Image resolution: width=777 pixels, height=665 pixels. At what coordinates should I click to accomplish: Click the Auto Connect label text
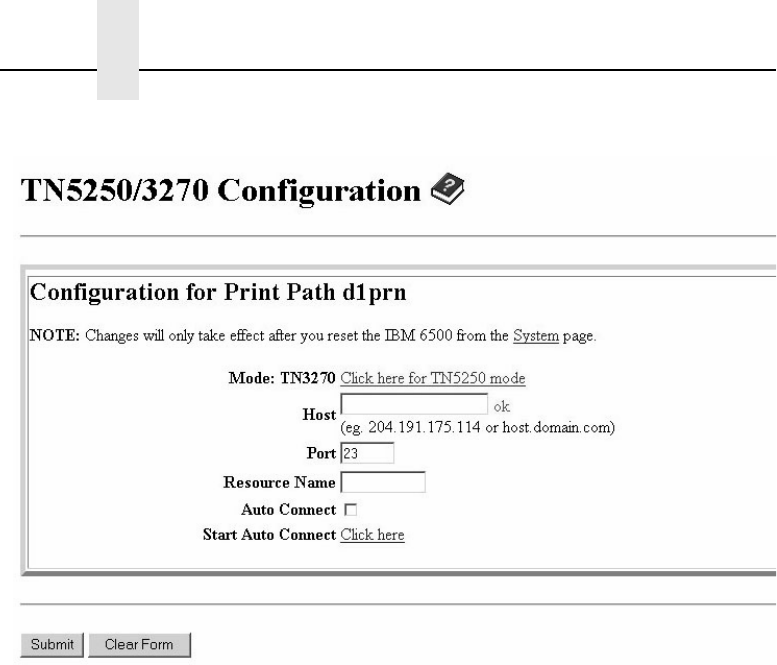(x=288, y=509)
